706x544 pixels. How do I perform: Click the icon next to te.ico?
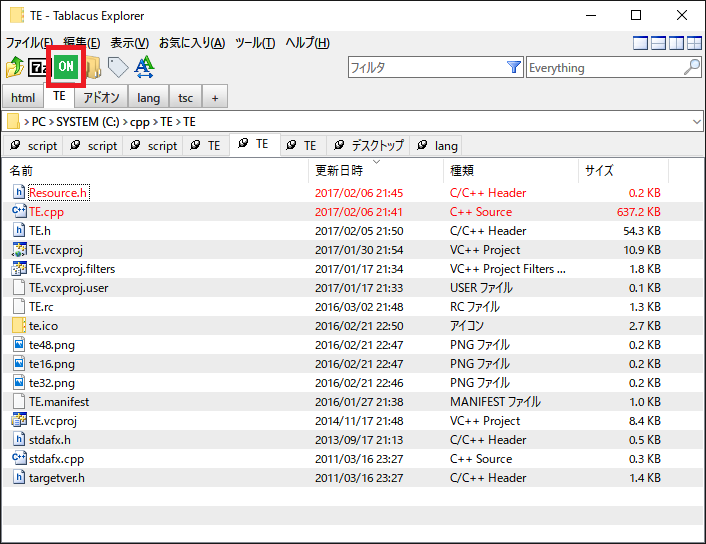coord(19,325)
